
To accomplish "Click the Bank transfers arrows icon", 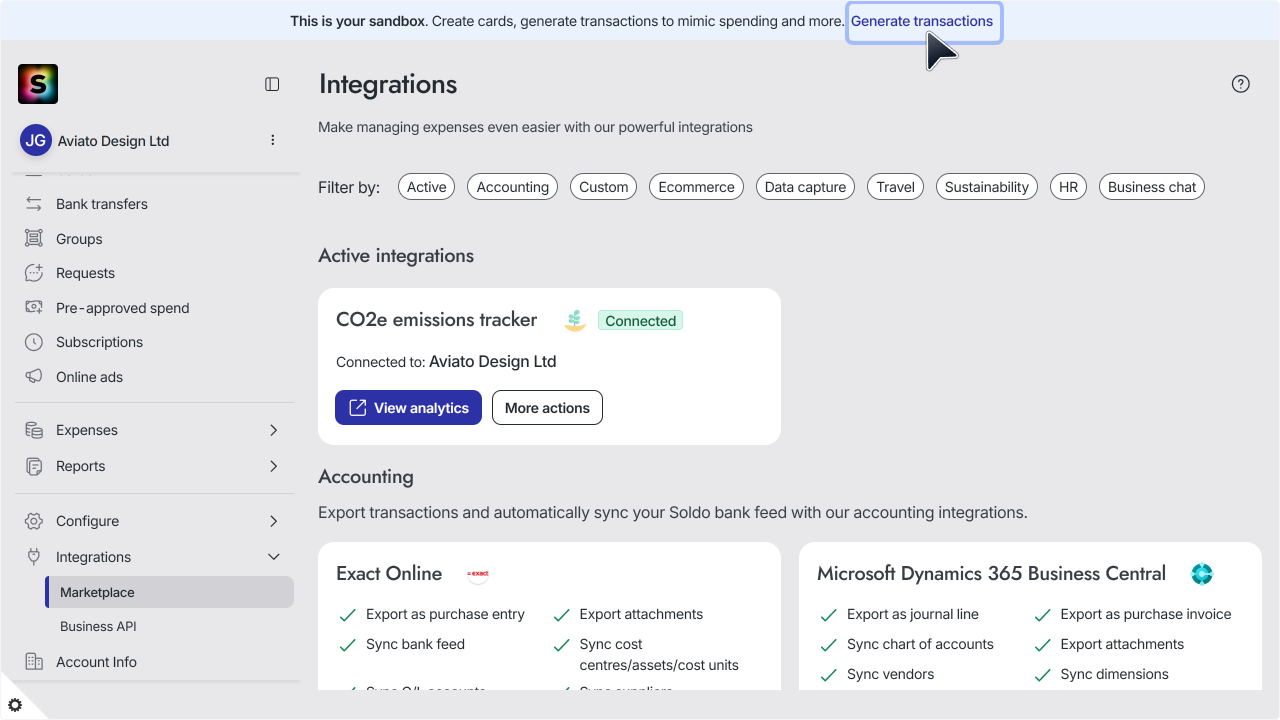I will click(x=34, y=204).
